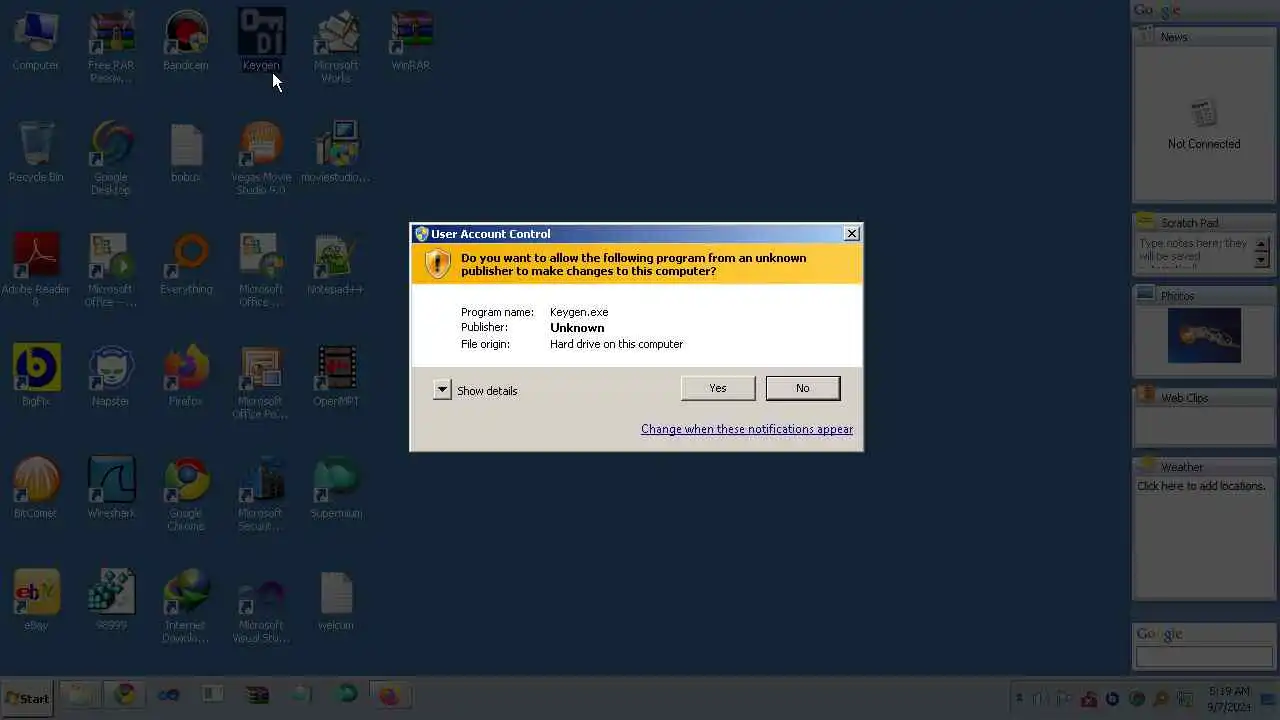This screenshot has height=720, width=1280.
Task: Select the Keygen desktop icon
Action: pyautogui.click(x=261, y=42)
